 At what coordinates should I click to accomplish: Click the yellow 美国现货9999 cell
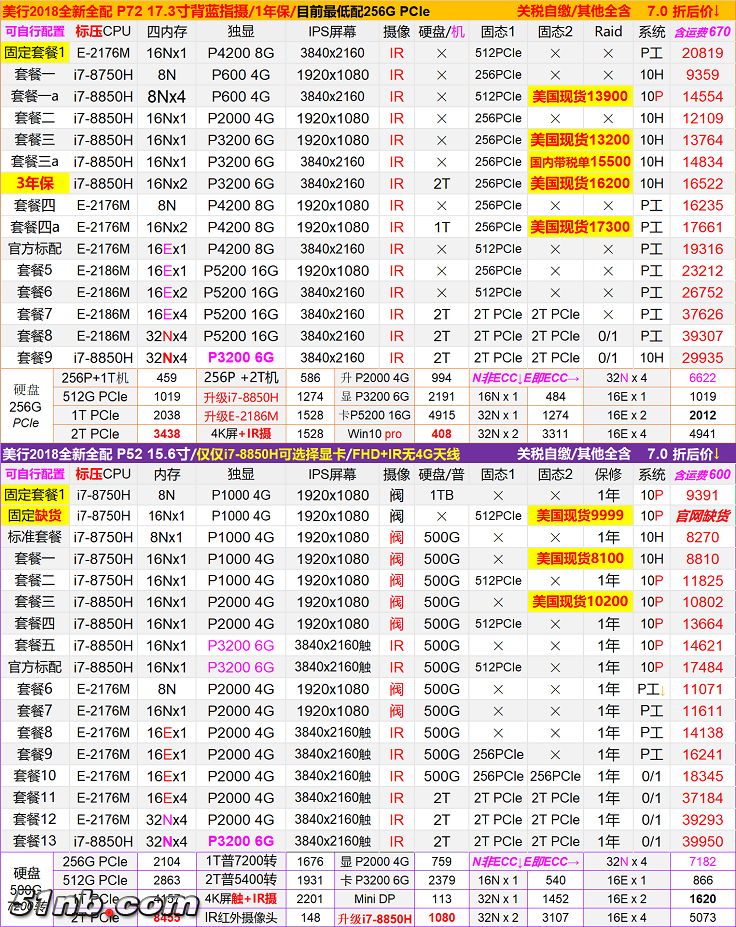580,516
